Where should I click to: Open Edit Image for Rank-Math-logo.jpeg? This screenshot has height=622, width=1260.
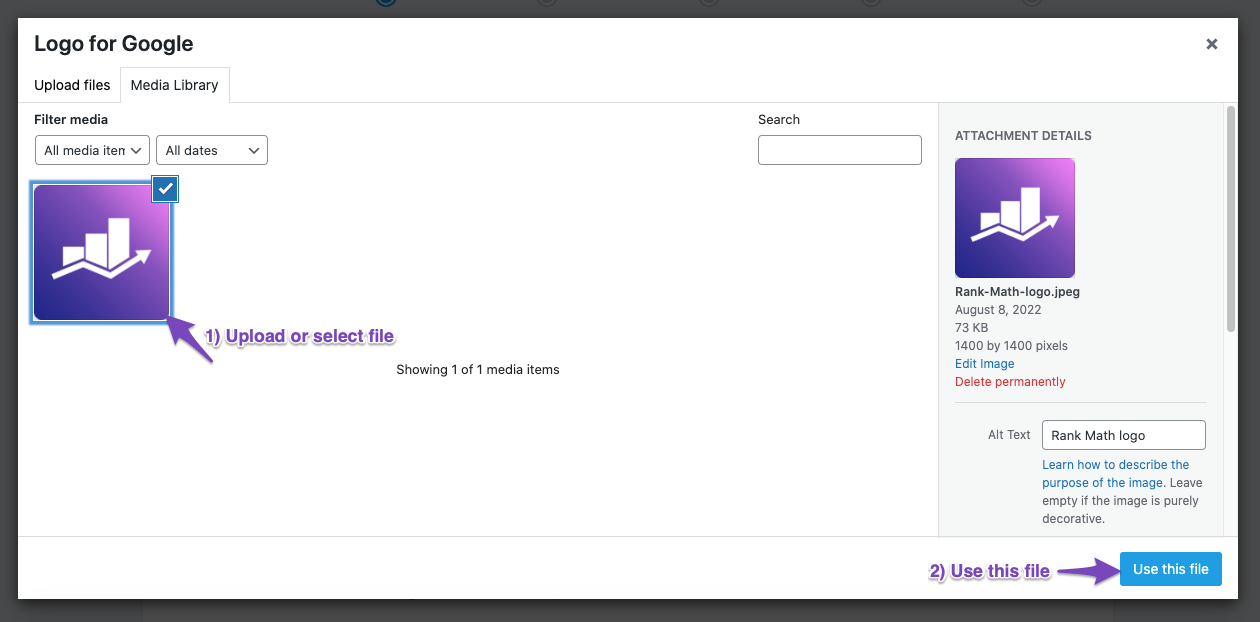984,363
